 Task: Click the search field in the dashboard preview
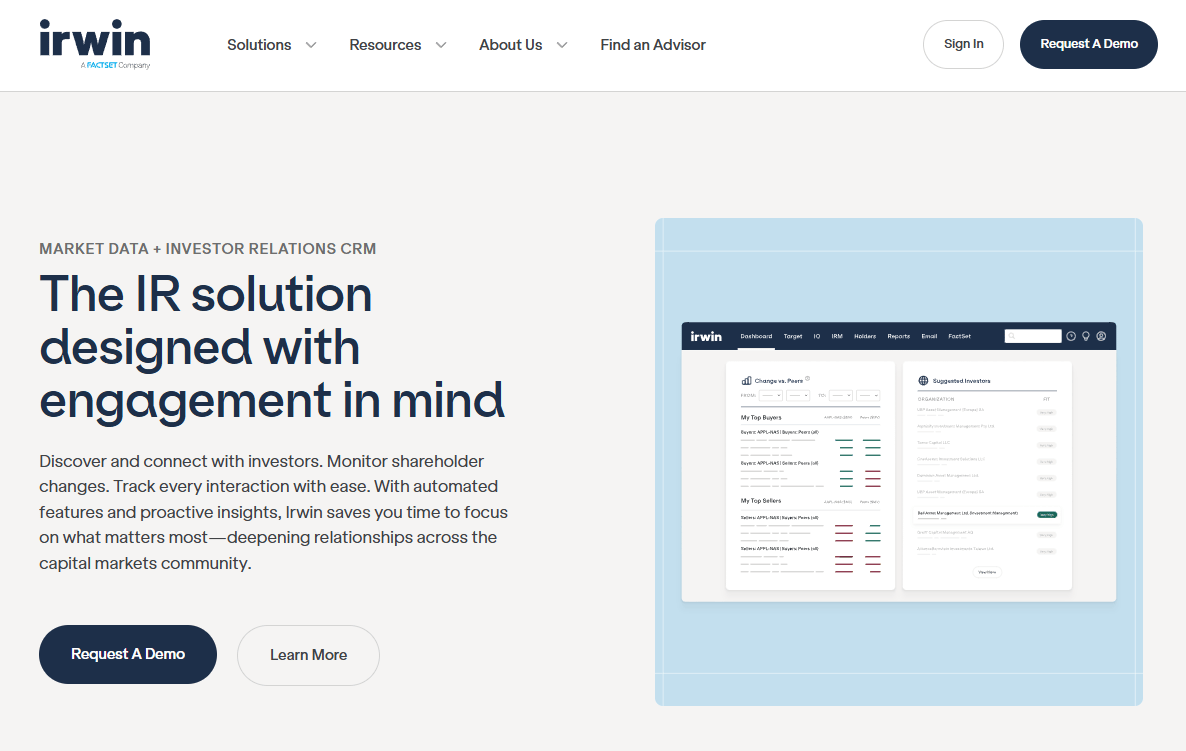click(1032, 337)
